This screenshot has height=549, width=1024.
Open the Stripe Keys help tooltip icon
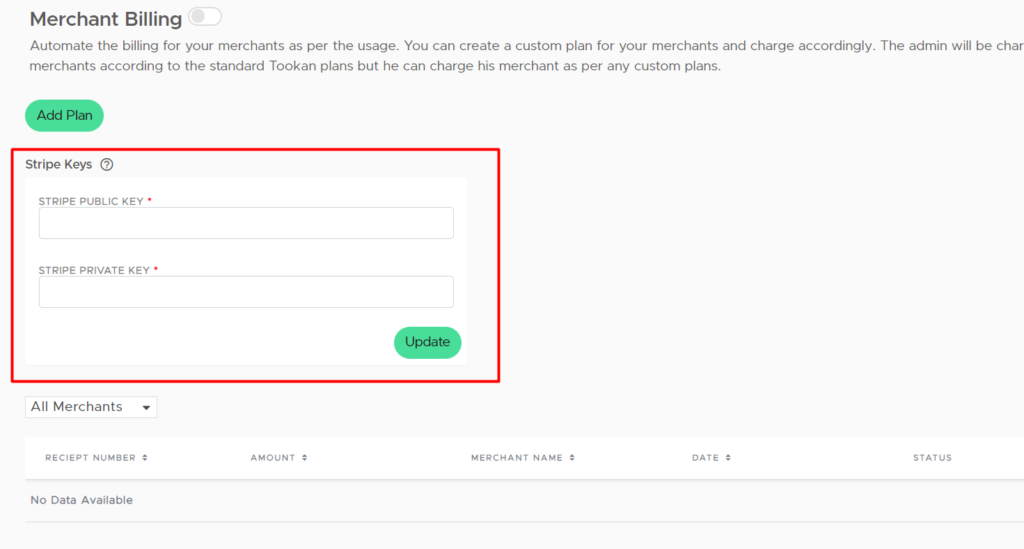click(106, 165)
